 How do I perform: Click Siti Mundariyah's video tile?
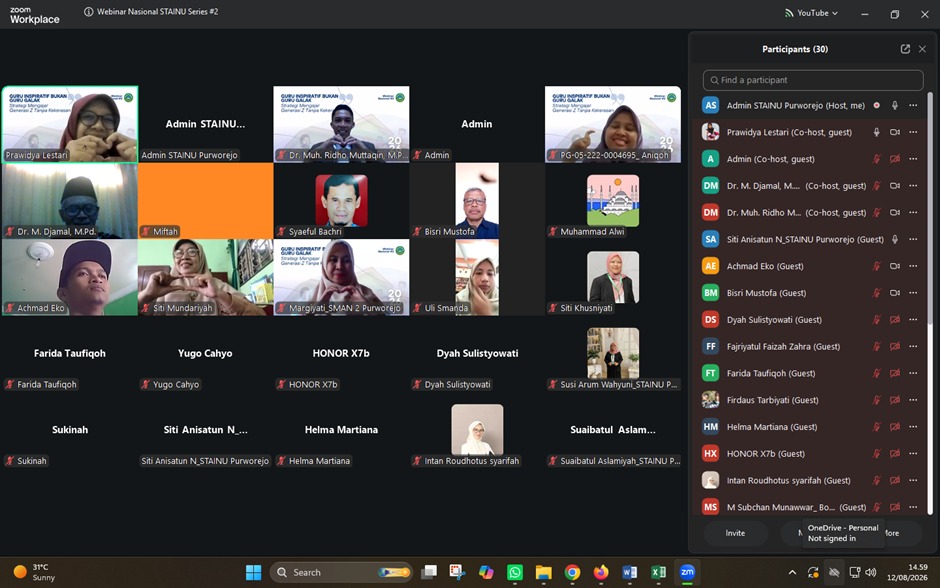point(206,277)
